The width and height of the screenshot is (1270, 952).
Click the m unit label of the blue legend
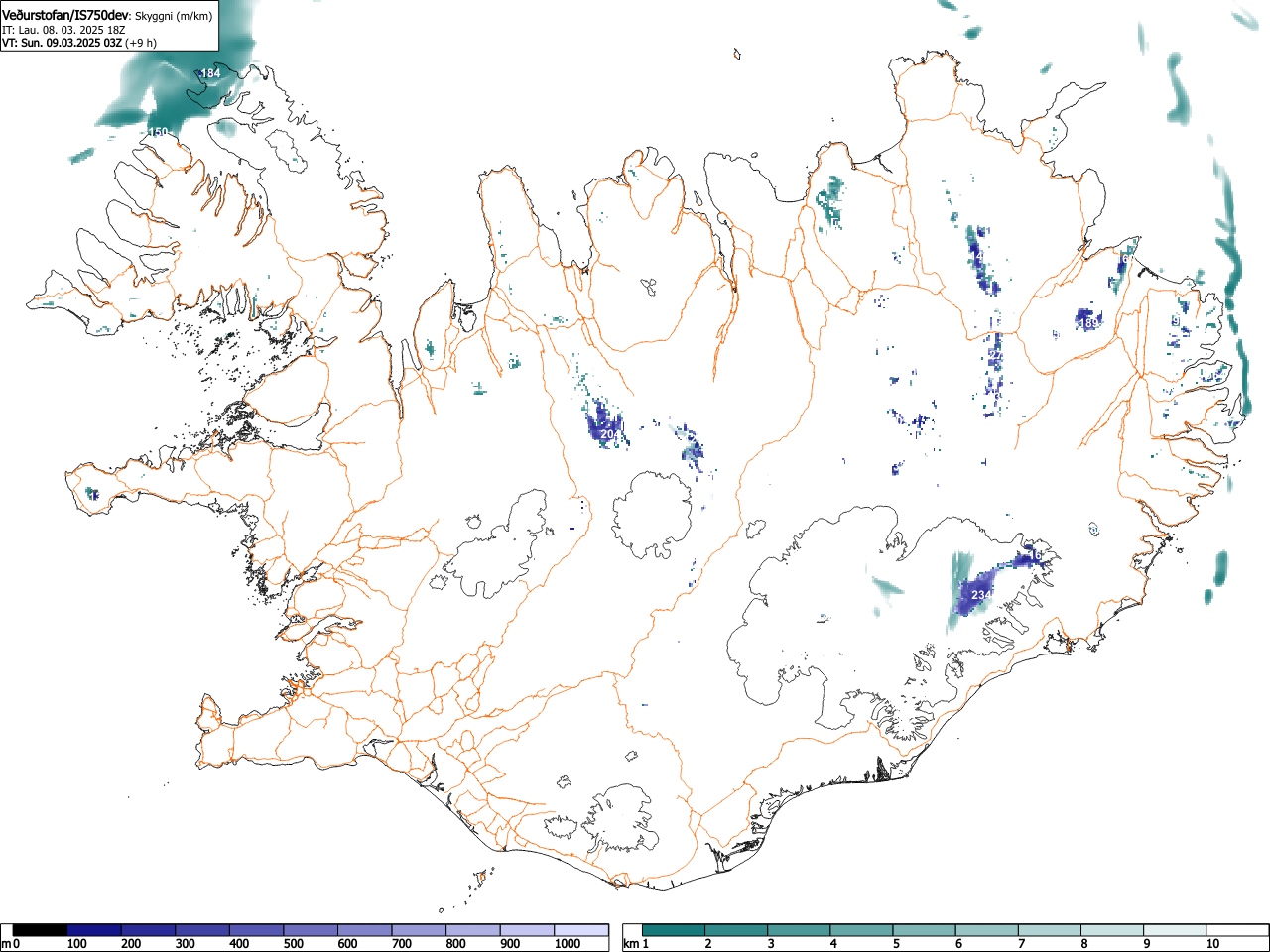pos(6,945)
